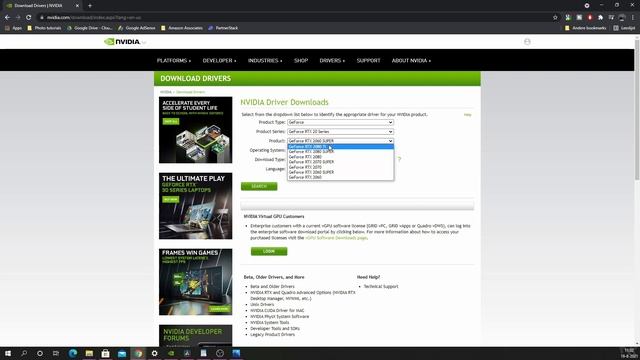Open Windows taskbar search
The width and height of the screenshot is (640, 360).
point(24,353)
